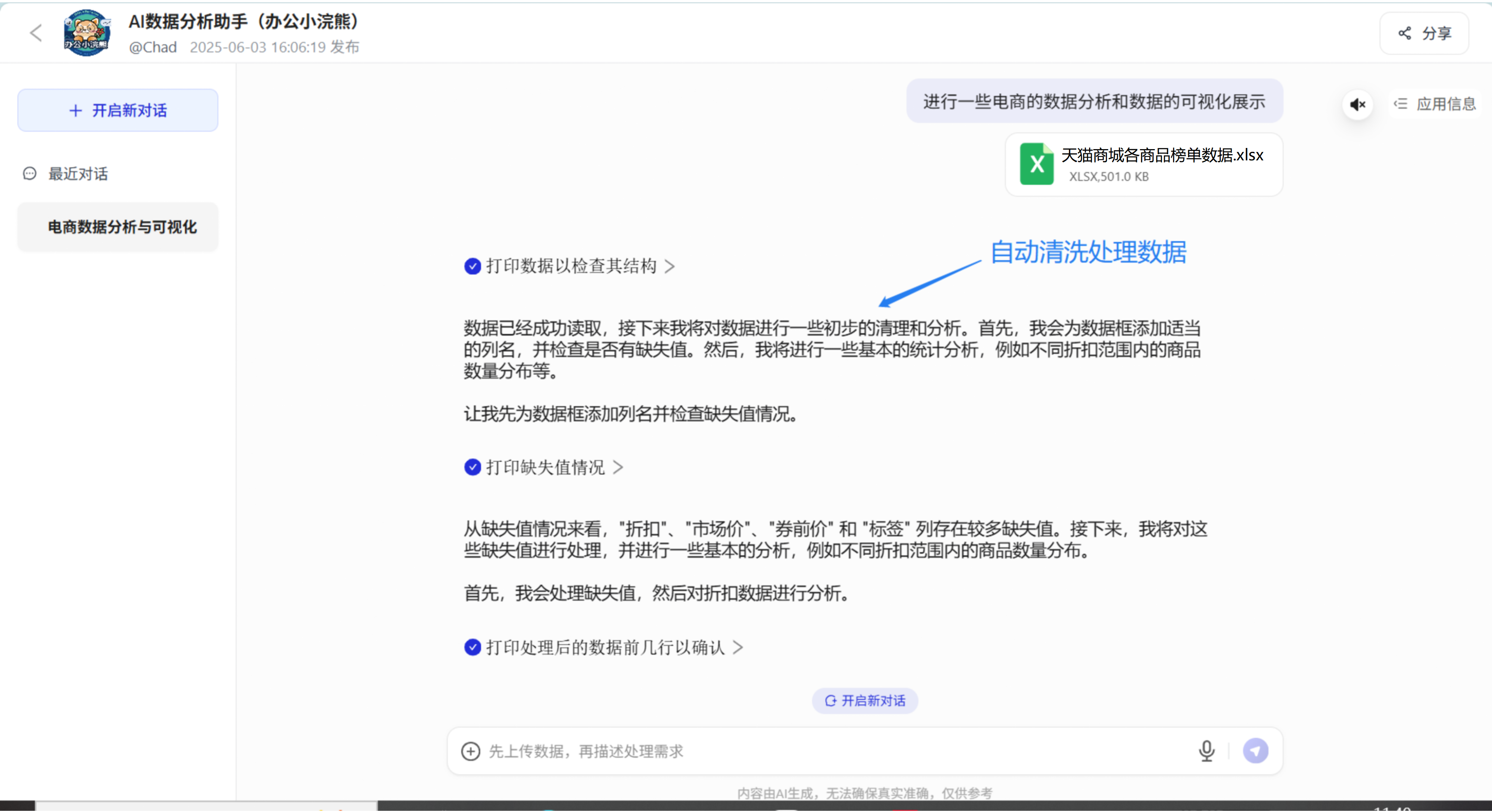Click the @Chad author name
This screenshot has width=1492, height=812.
point(153,47)
